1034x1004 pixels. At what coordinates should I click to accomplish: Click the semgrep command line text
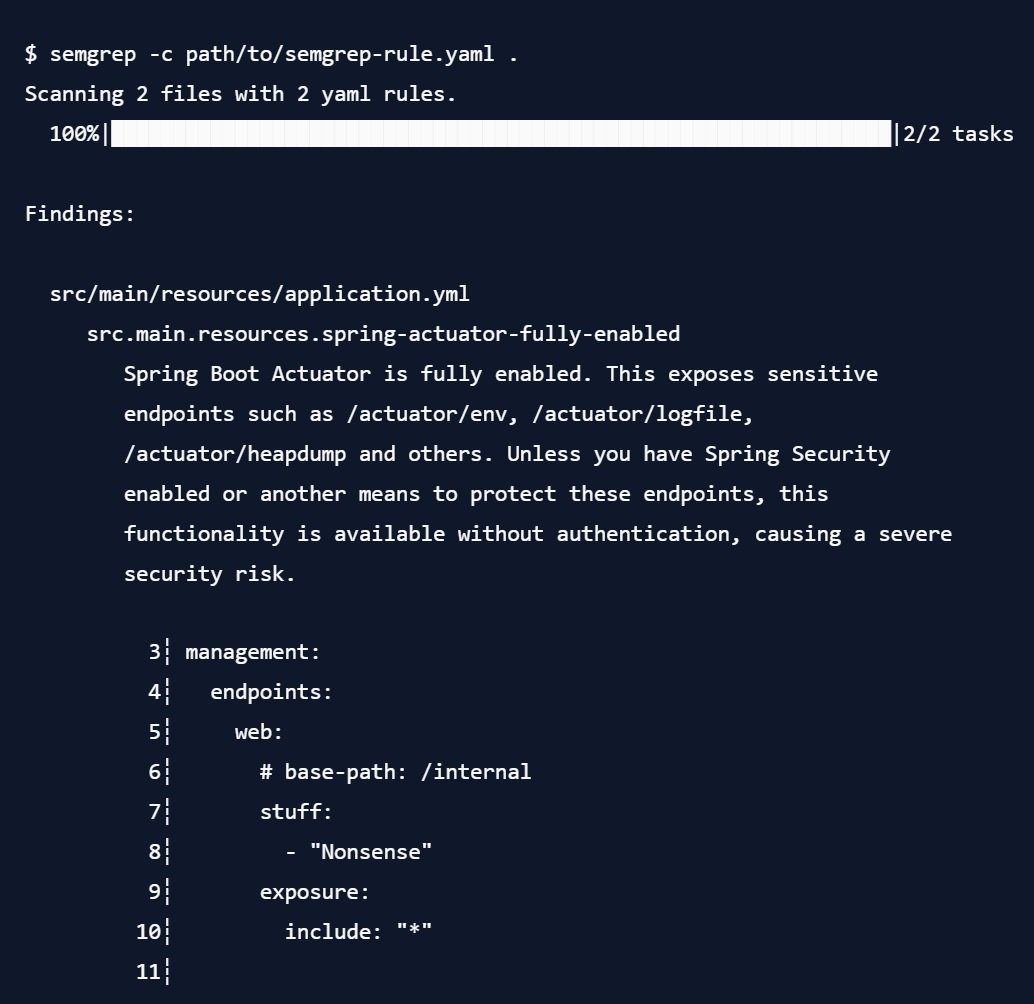tap(271, 54)
